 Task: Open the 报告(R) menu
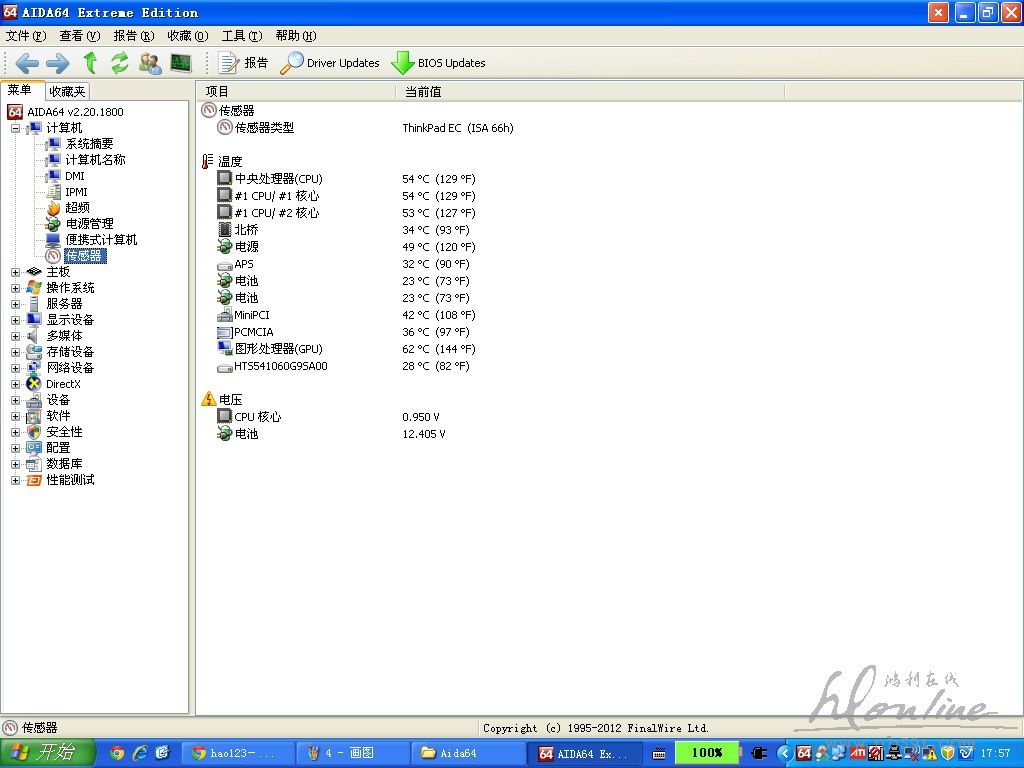pos(134,36)
